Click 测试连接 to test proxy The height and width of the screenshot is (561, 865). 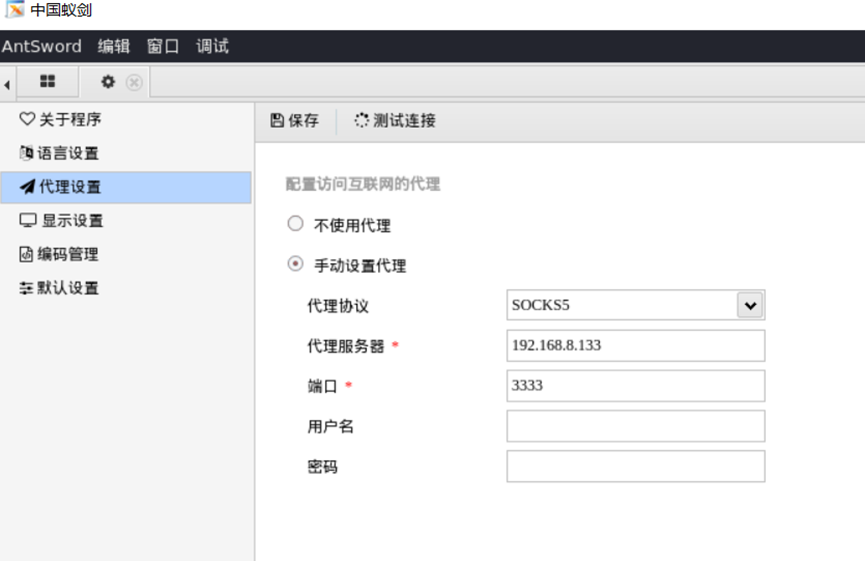coord(395,120)
